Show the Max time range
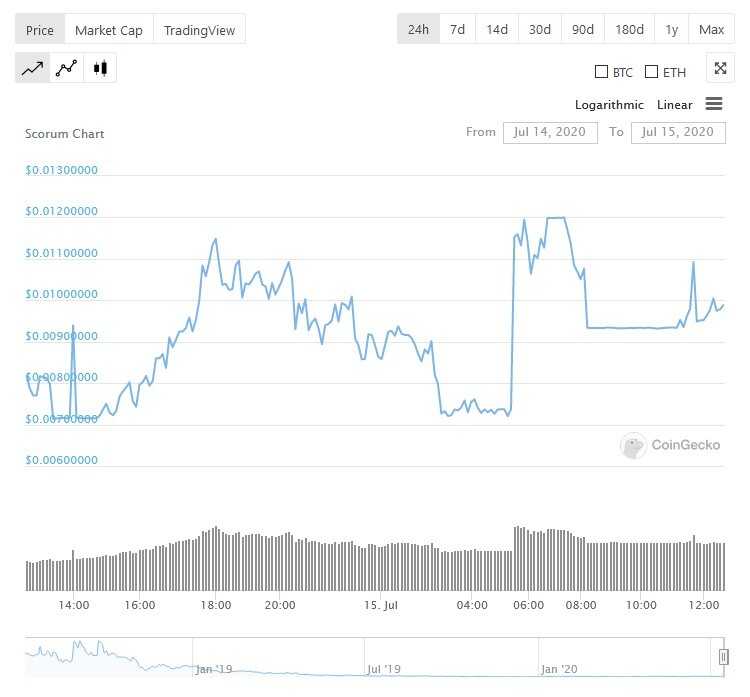The image size is (750, 697). [x=711, y=30]
